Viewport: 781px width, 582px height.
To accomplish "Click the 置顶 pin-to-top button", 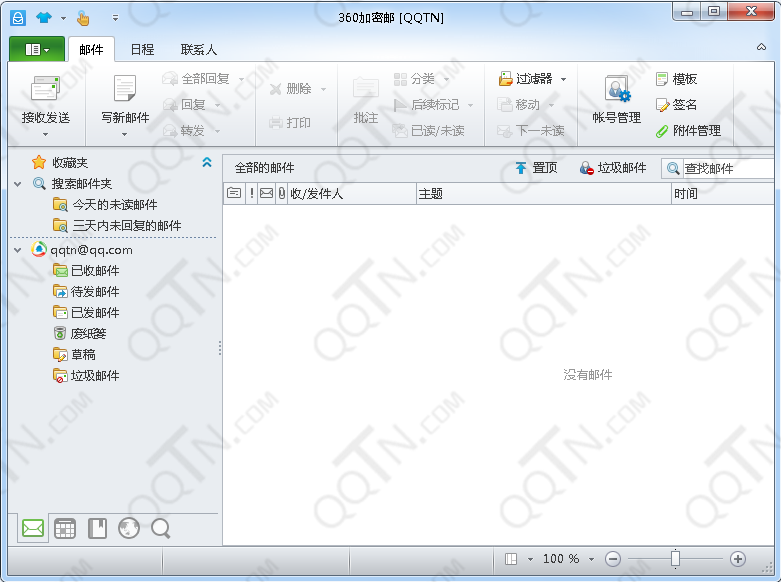I will coord(535,168).
